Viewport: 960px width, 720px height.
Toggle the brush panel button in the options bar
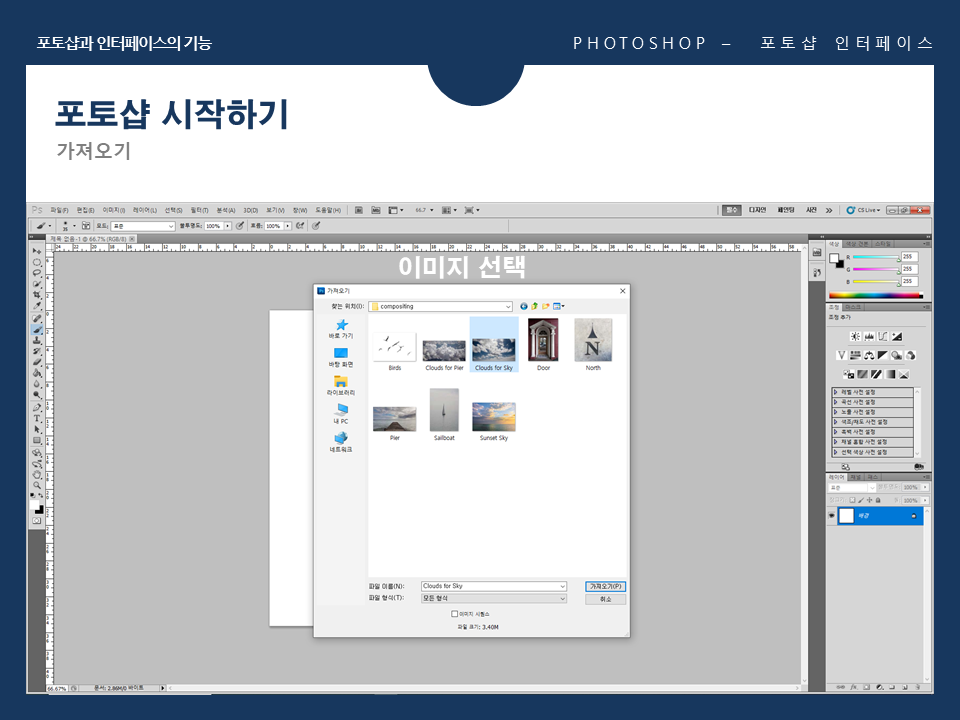tap(86, 226)
